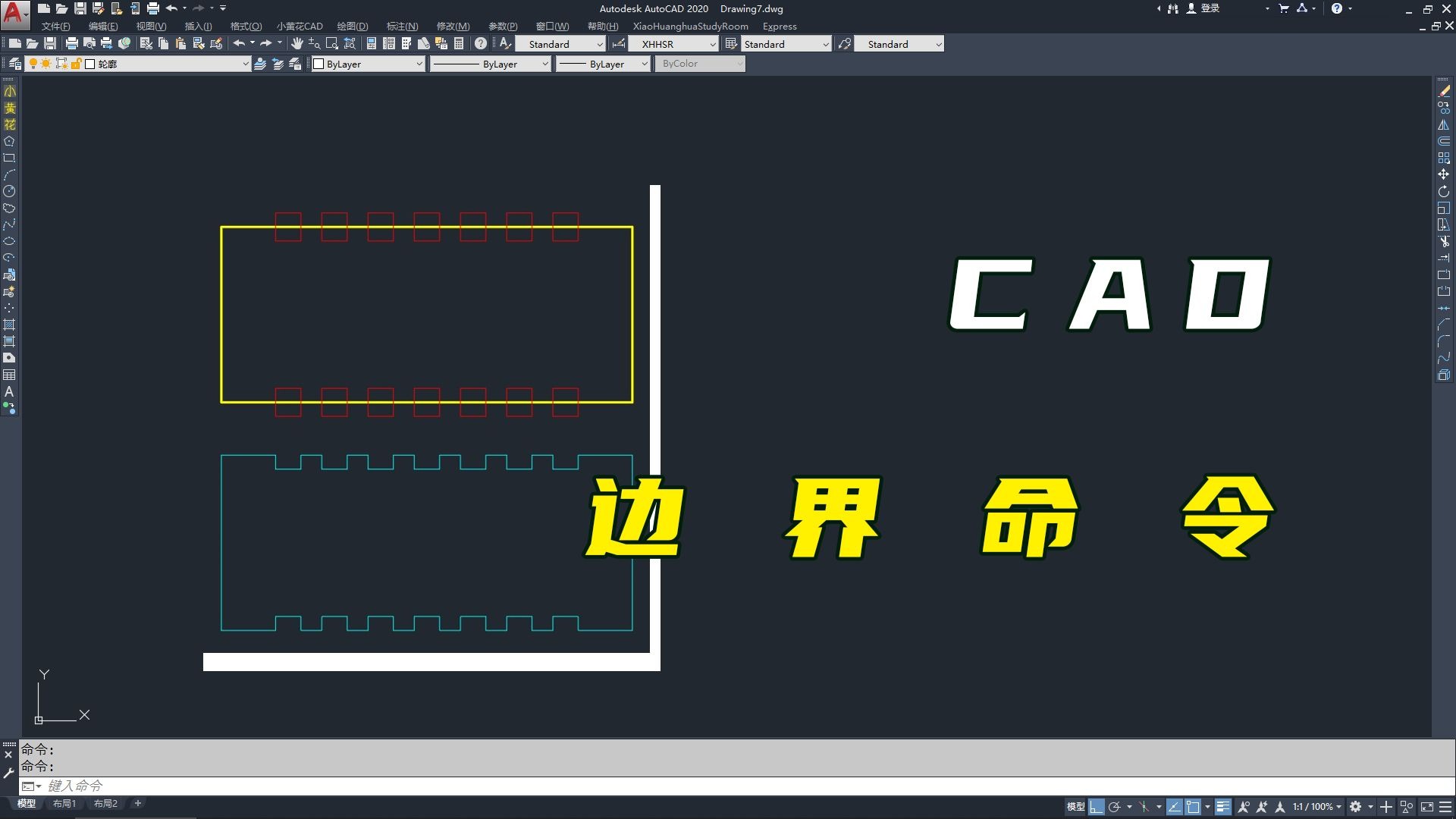1456x819 pixels.
Task: Click the Layer Properties Manager icon
Action: [15, 64]
